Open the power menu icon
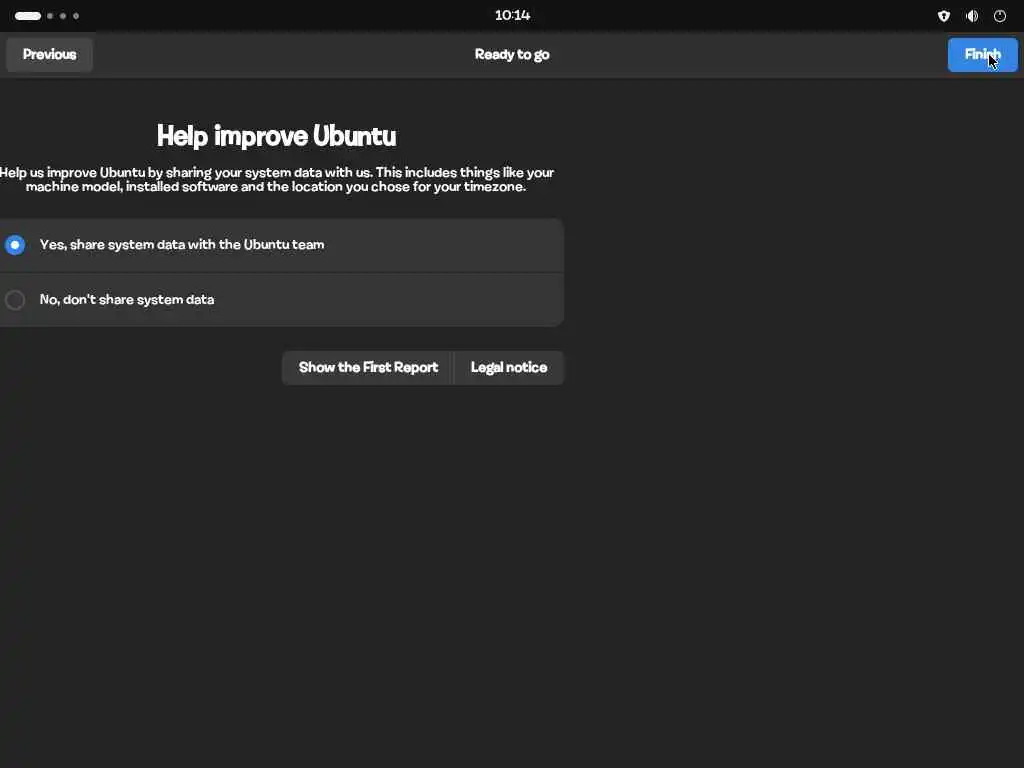This screenshot has width=1024, height=768. coord(1000,16)
